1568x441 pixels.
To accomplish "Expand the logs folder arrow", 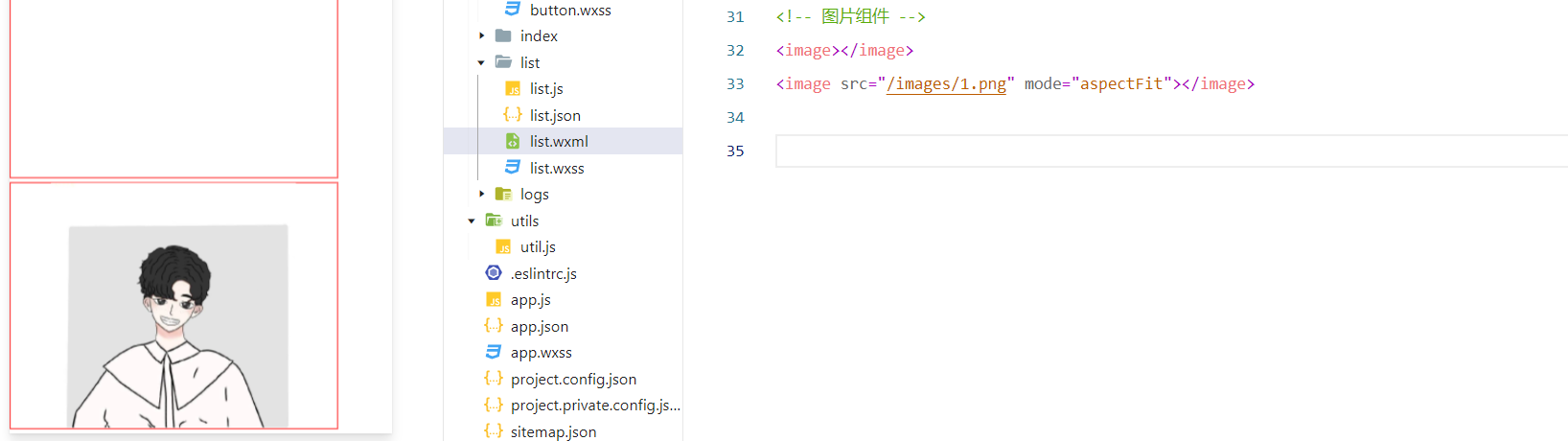I will [x=481, y=194].
